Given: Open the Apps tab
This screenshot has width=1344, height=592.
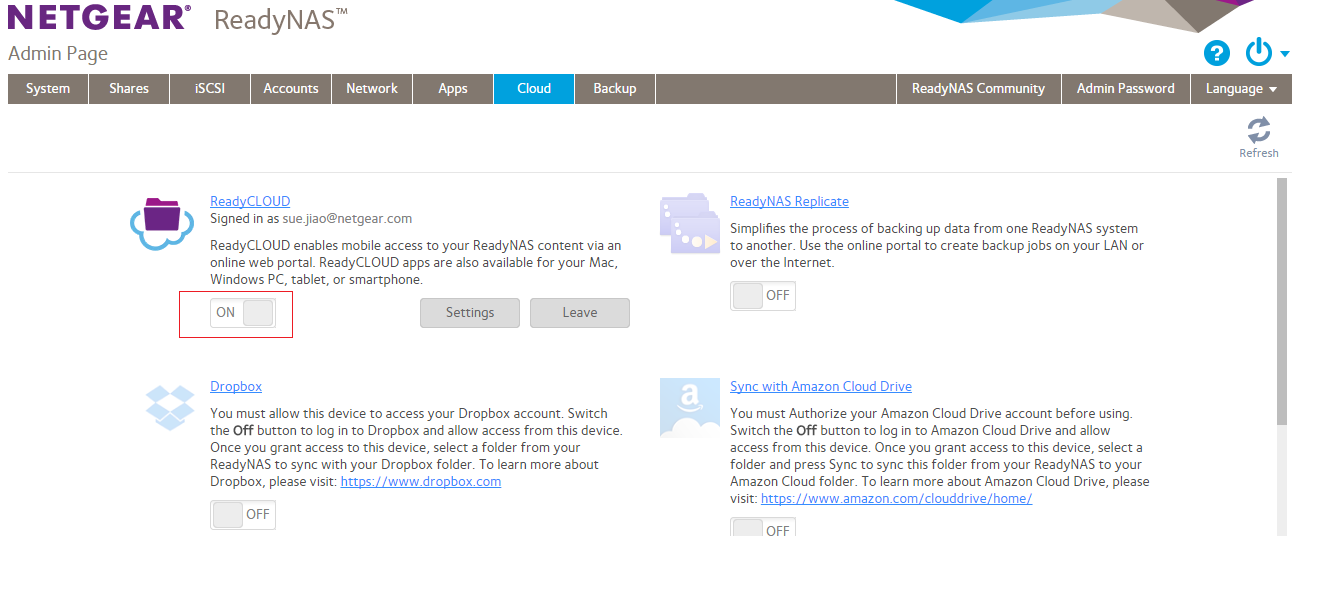Looking at the screenshot, I should [x=453, y=89].
